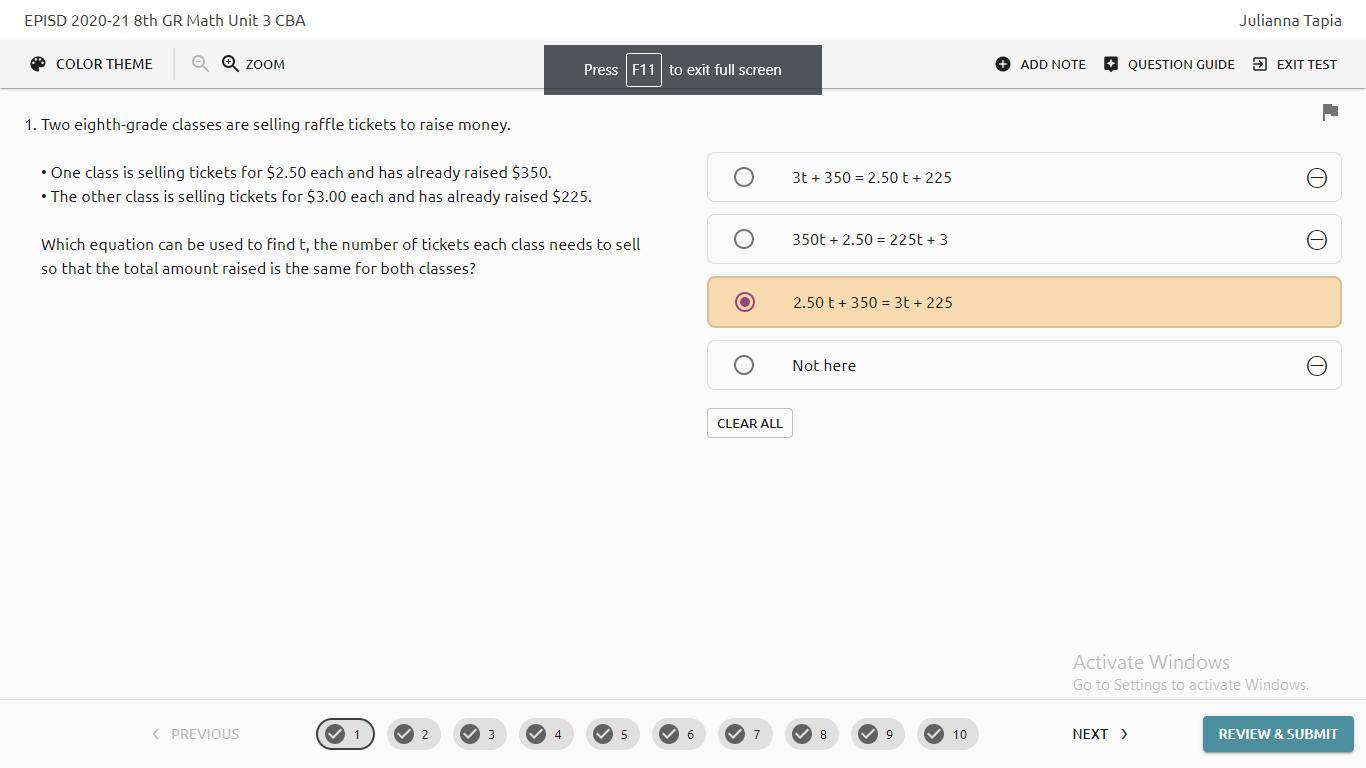Advance with the Next arrow
The width and height of the screenshot is (1366, 768).
(x=1100, y=734)
